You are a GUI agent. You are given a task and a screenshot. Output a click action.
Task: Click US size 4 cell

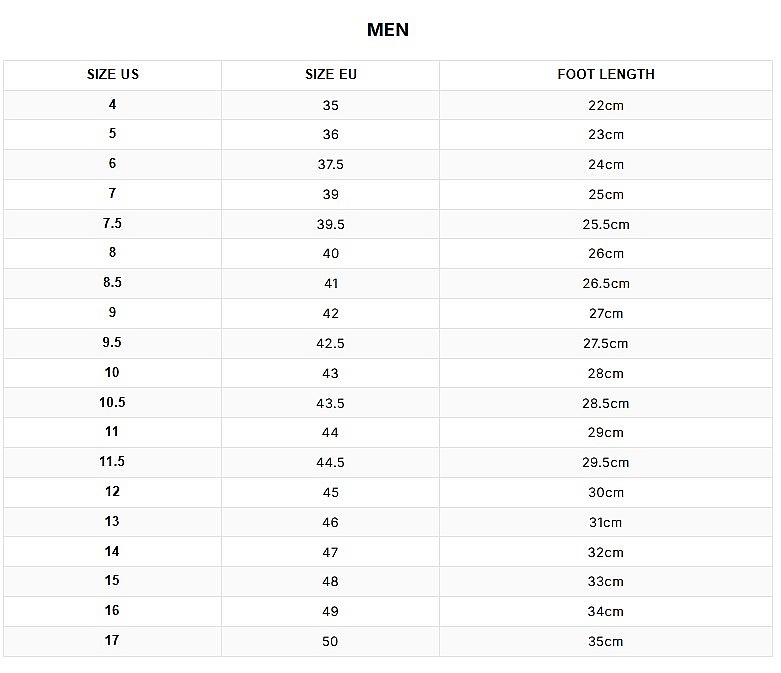click(113, 105)
